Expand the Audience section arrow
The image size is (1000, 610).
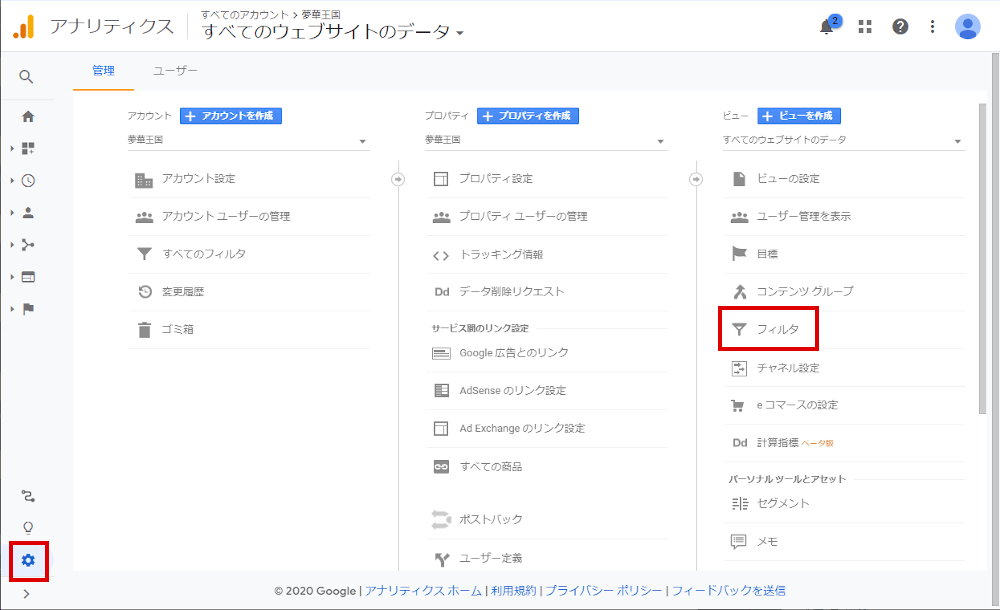tap(12, 212)
